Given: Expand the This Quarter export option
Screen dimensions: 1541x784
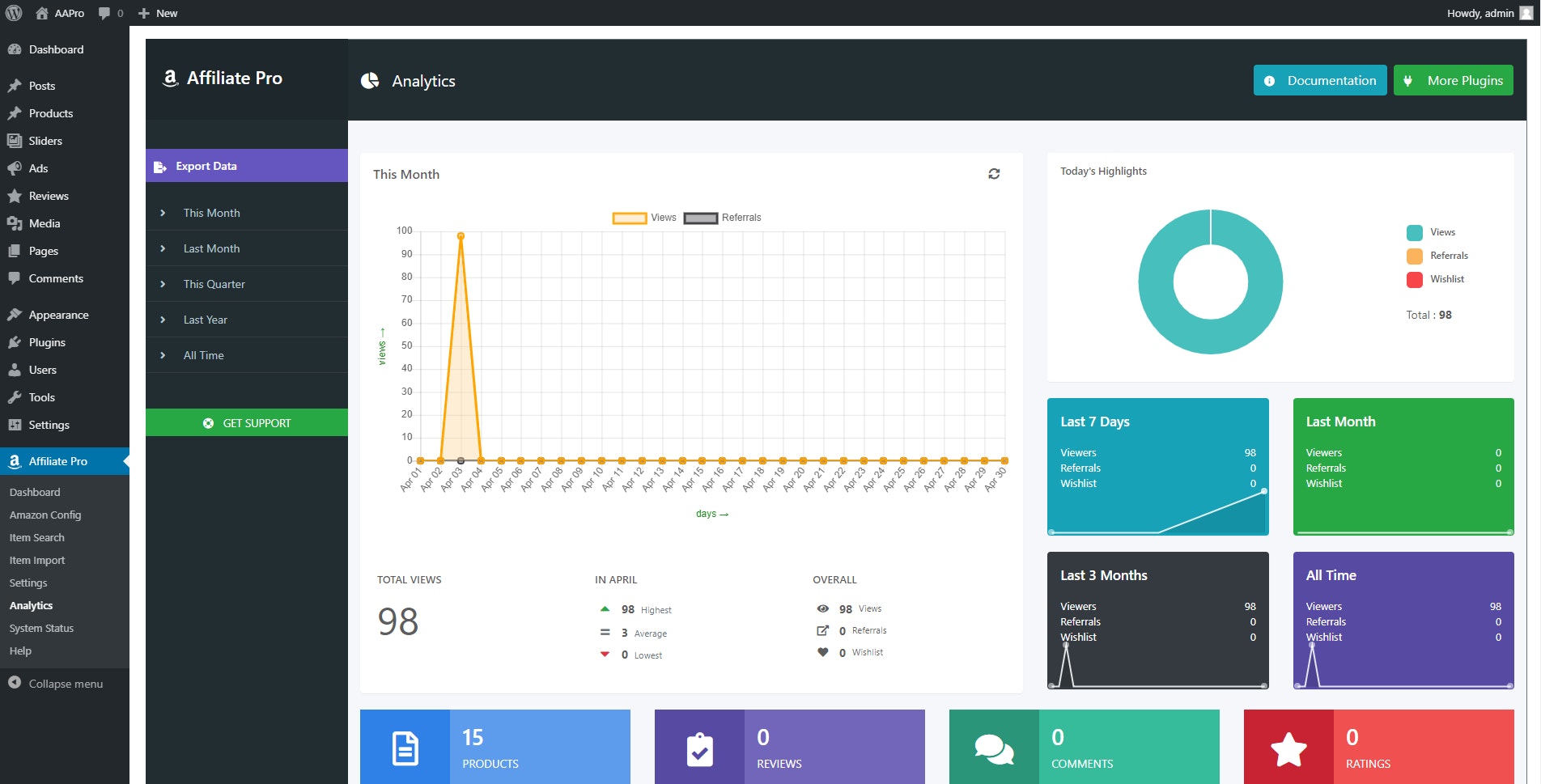Looking at the screenshot, I should coord(214,284).
